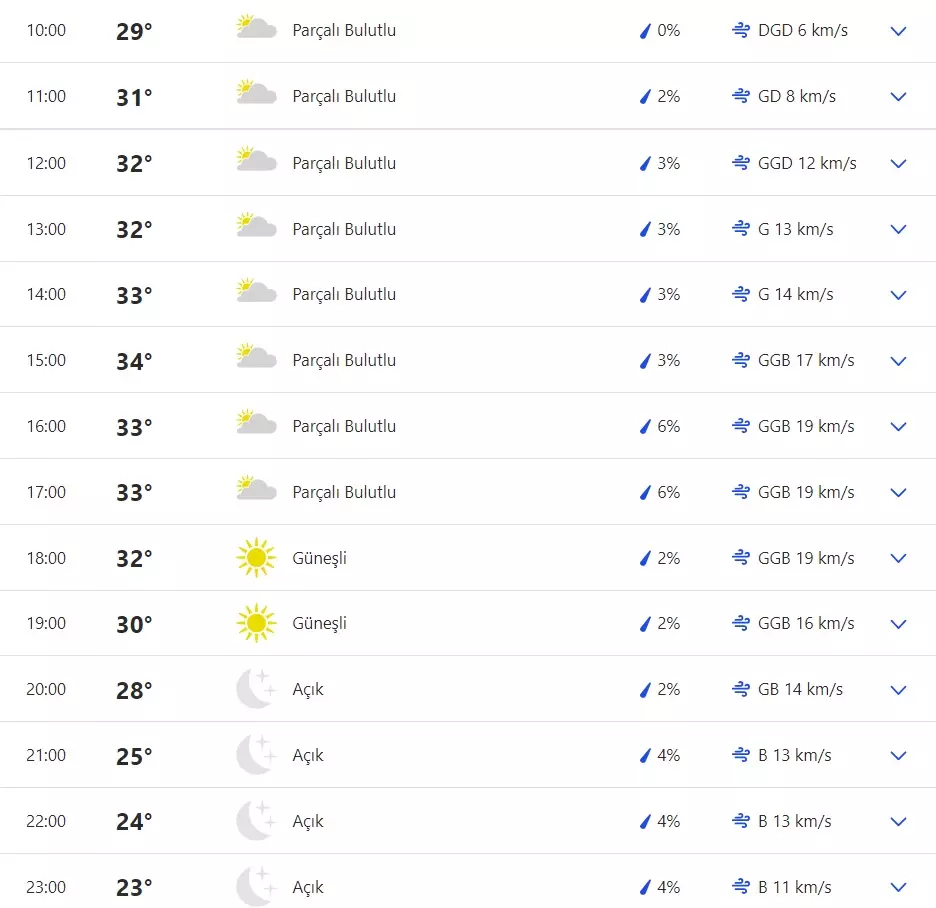Click the raindrop icon at 16:00
The width and height of the screenshot is (936, 908).
click(645, 427)
